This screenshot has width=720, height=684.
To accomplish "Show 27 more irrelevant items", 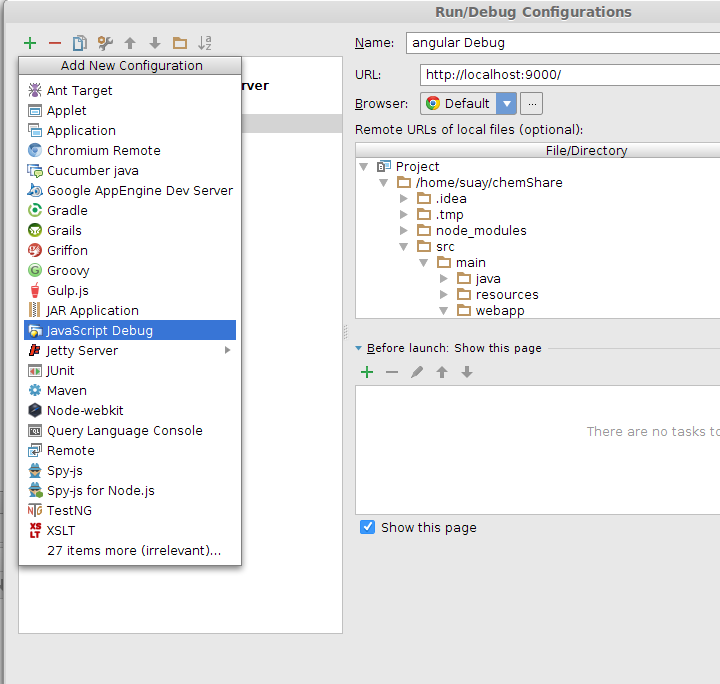I will click(130, 550).
